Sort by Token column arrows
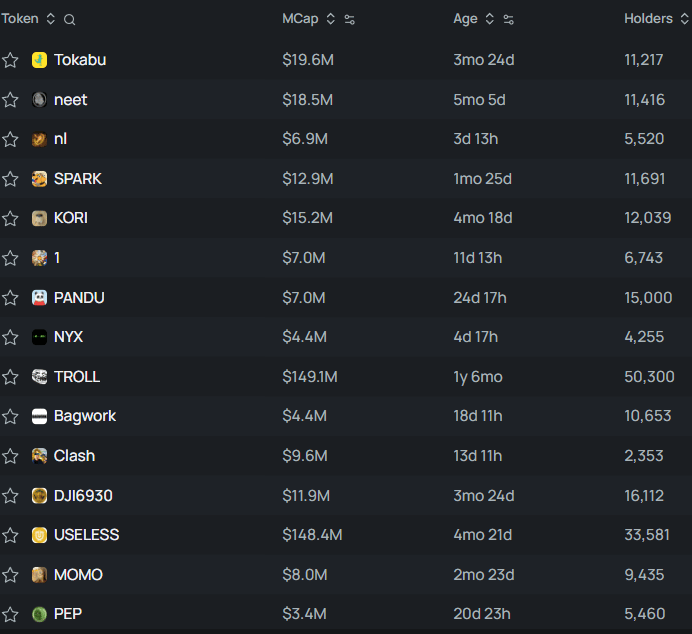692x634 pixels. (51, 19)
